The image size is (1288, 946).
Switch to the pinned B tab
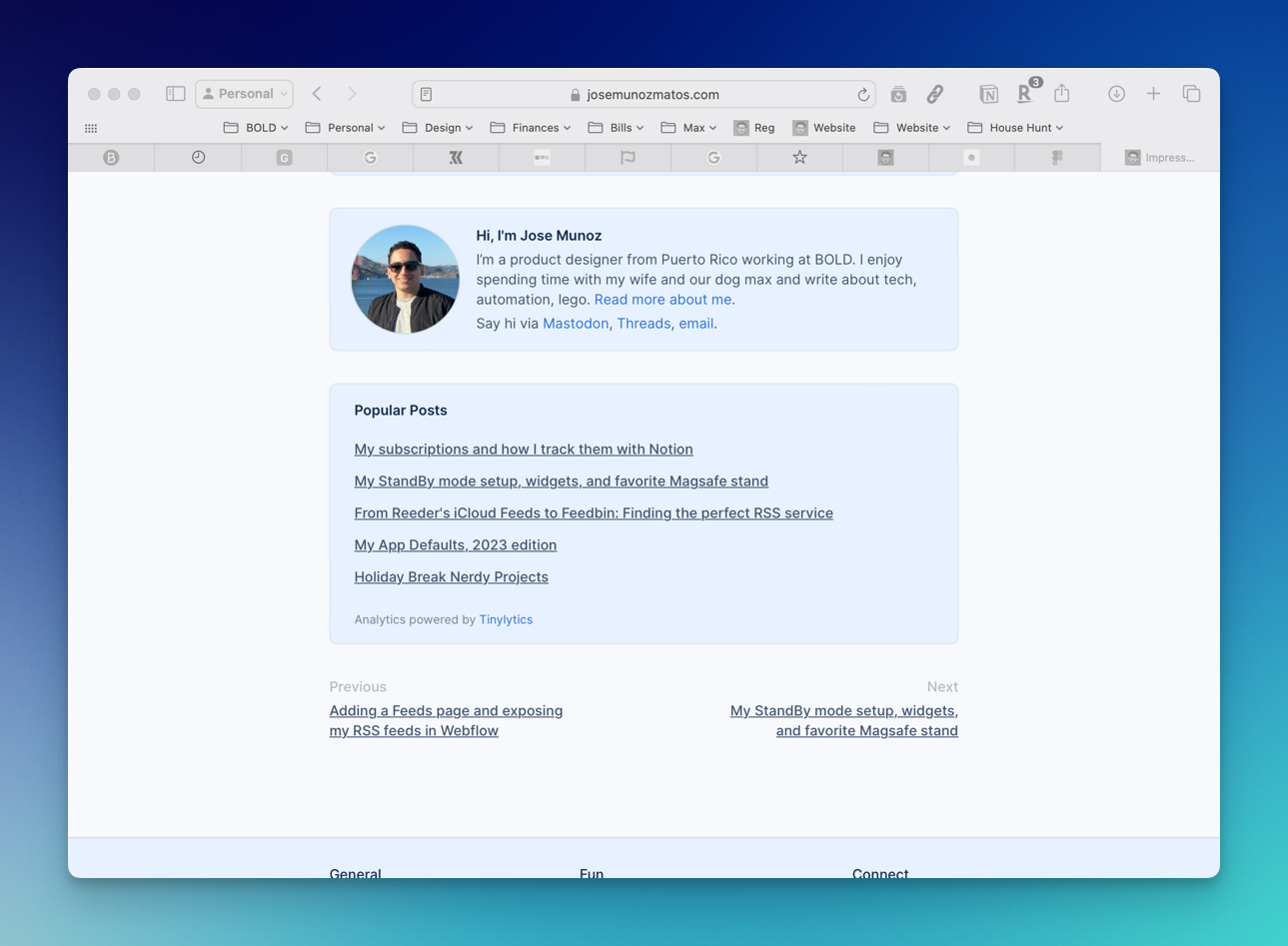point(111,158)
